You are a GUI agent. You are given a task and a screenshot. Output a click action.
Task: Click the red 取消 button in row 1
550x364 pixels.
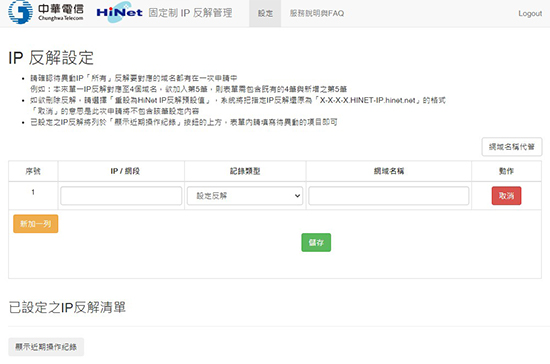pyautogui.click(x=506, y=196)
